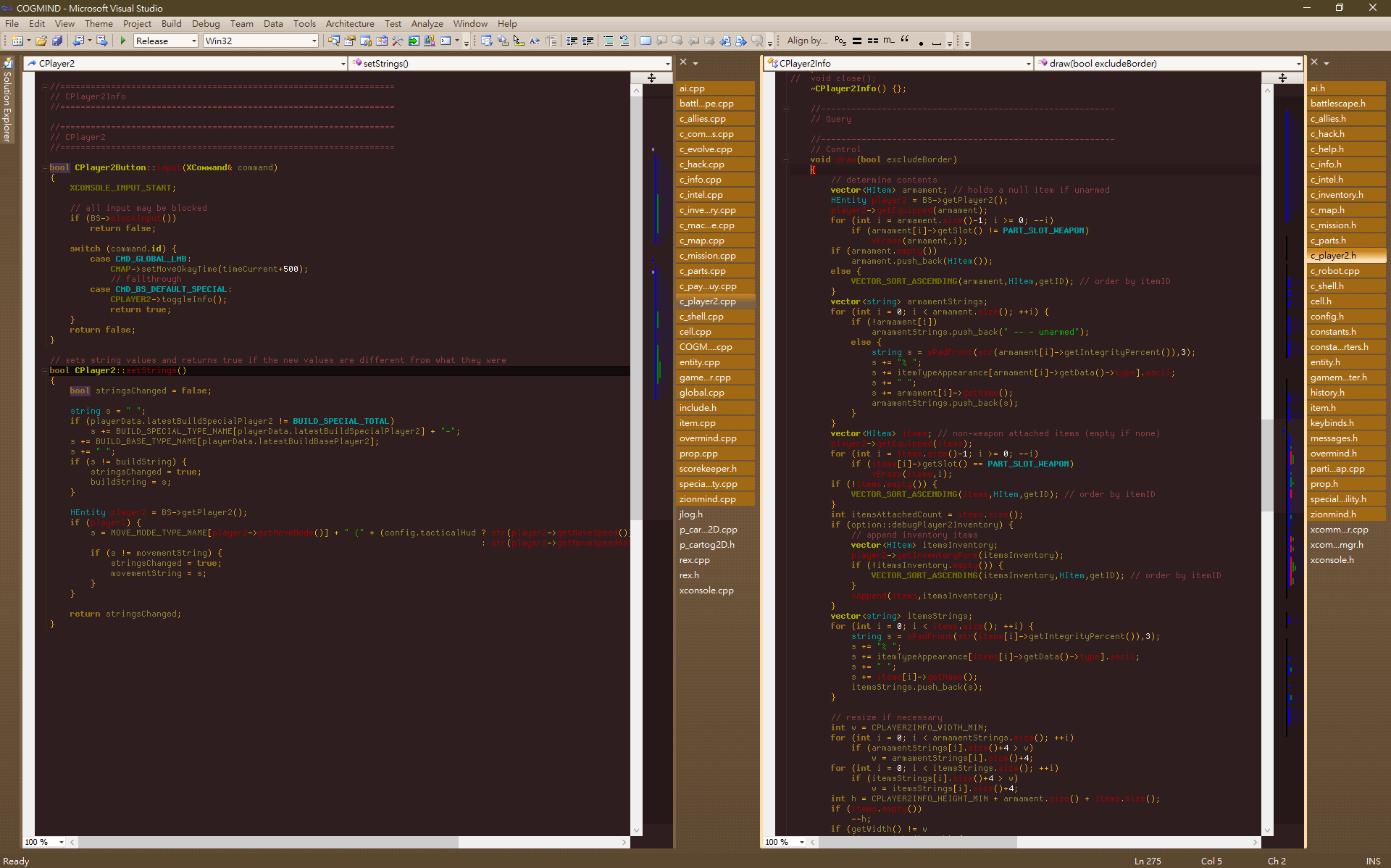The height and width of the screenshot is (868, 1391).
Task: Select c_player2.h in the right file list
Action: tap(1344, 255)
